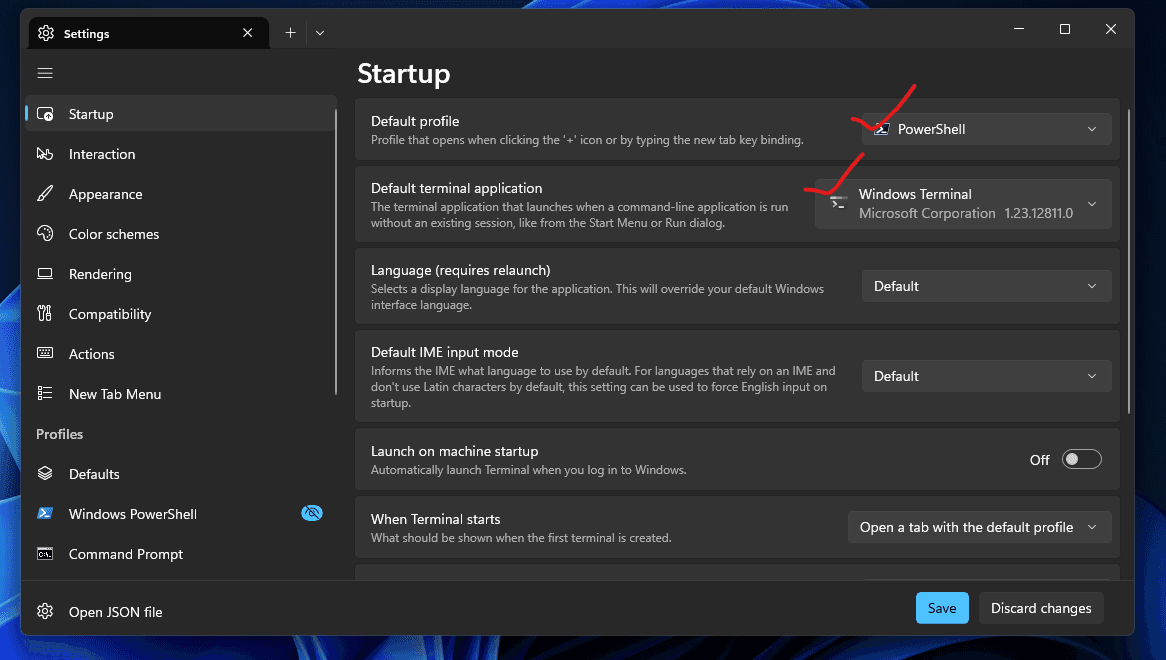Save the settings changes

(x=942, y=608)
